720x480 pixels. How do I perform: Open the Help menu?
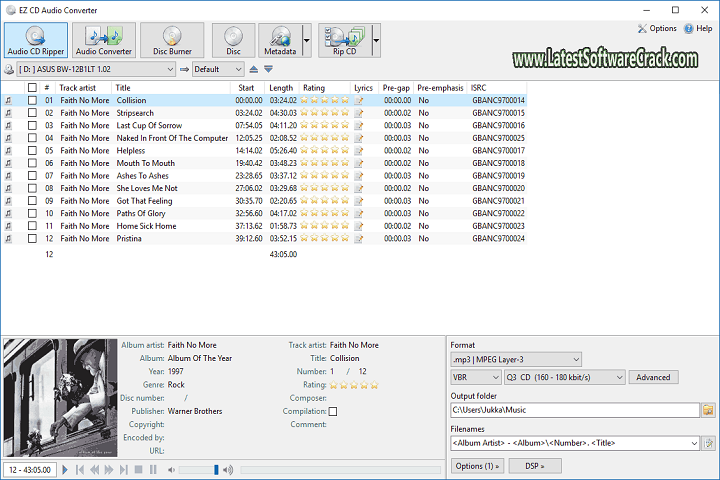698,28
